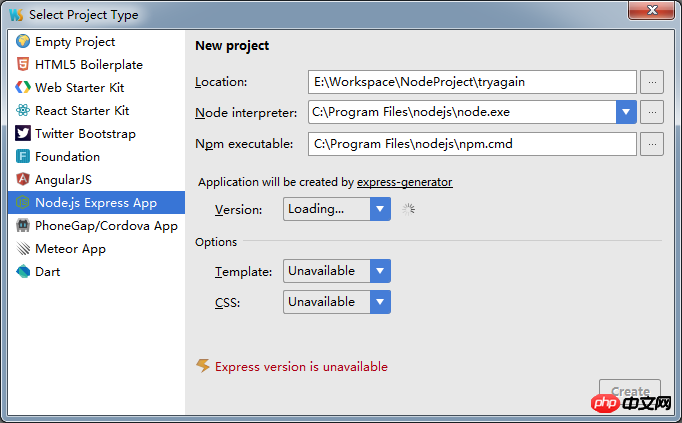Click the HTML5 Boilerplate shield icon
Screen dimensions: 682x423
point(23,65)
